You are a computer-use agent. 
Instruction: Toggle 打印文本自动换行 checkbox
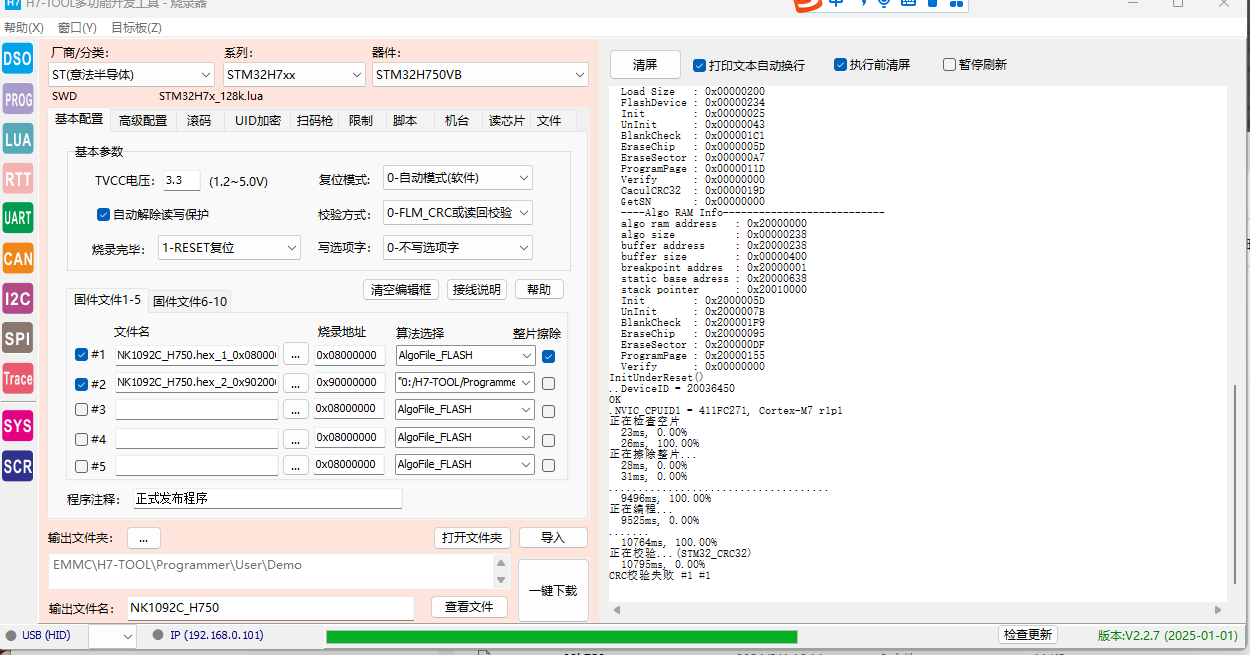point(700,65)
